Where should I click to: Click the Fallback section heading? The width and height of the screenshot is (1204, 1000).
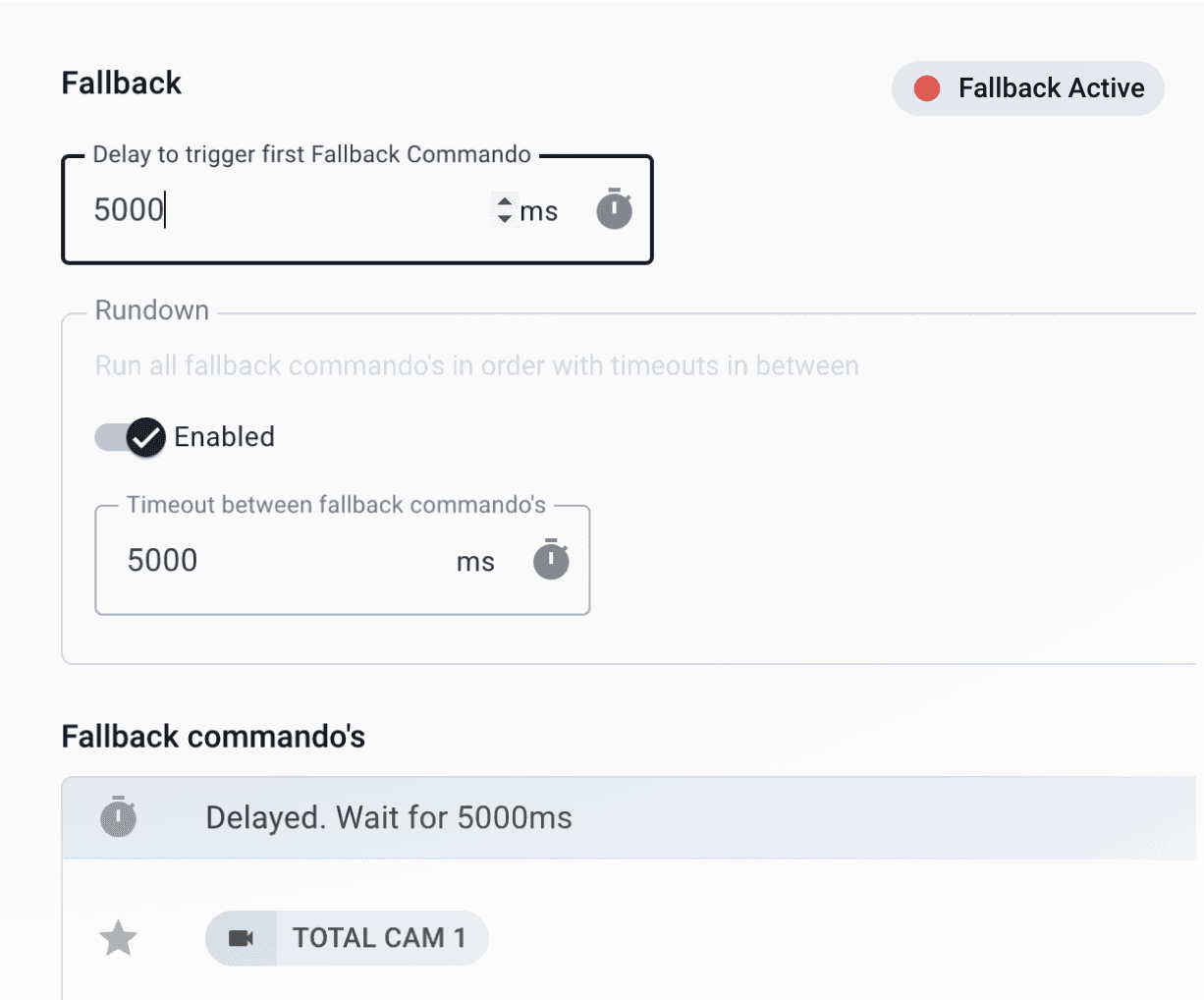(122, 83)
